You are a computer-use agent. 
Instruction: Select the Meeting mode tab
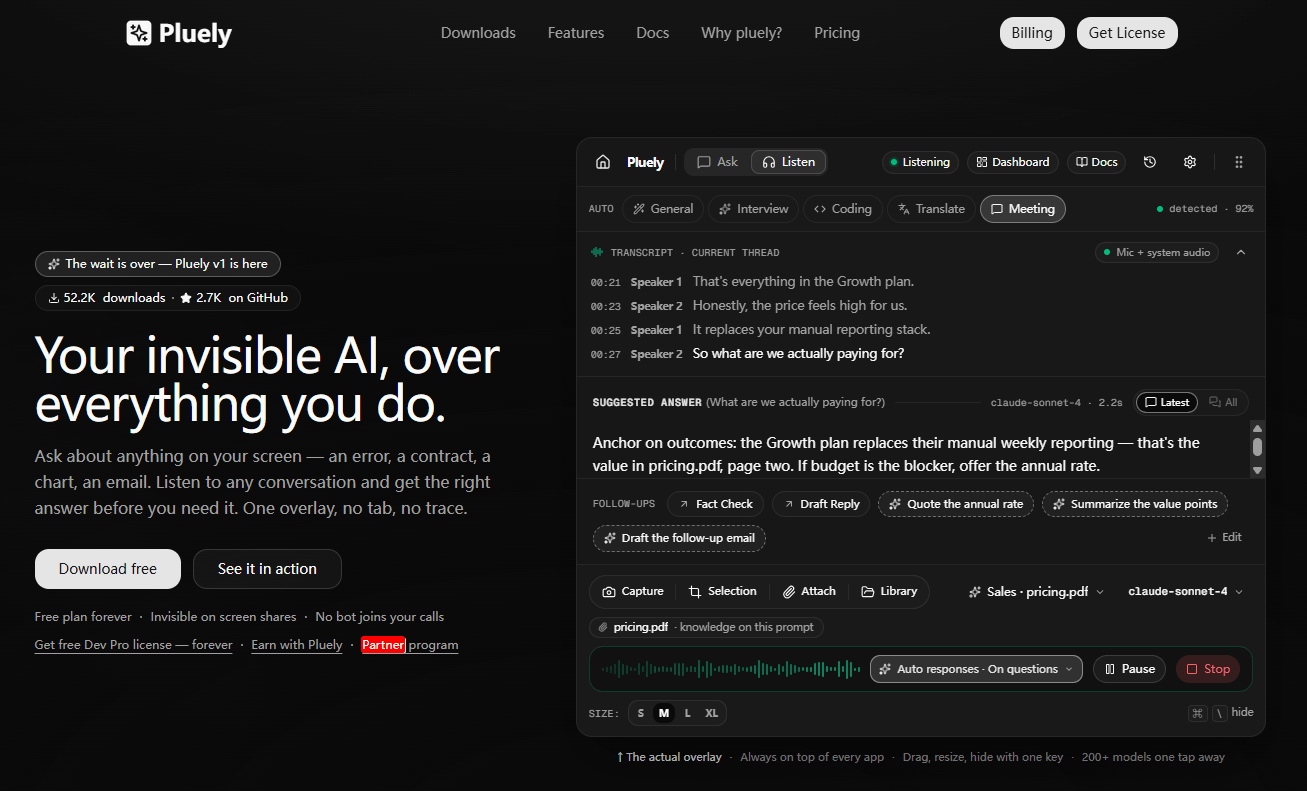[1022, 209]
